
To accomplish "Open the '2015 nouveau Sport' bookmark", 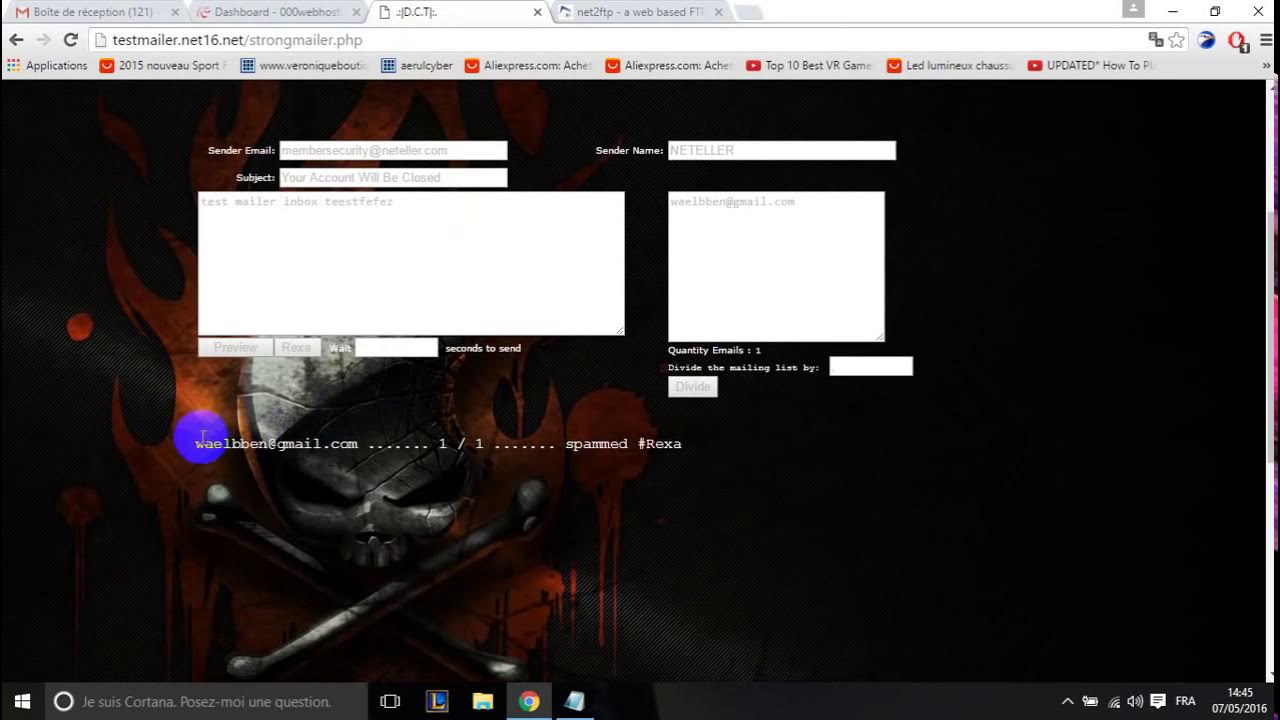I will point(165,66).
